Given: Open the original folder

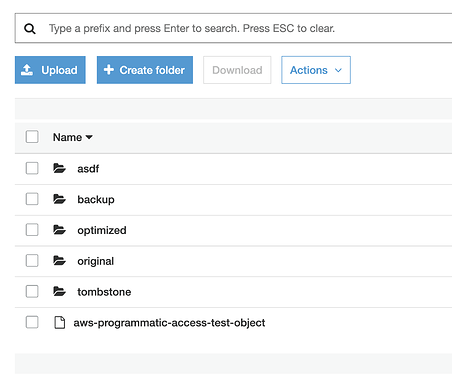Looking at the screenshot, I should pyautogui.click(x=95, y=261).
